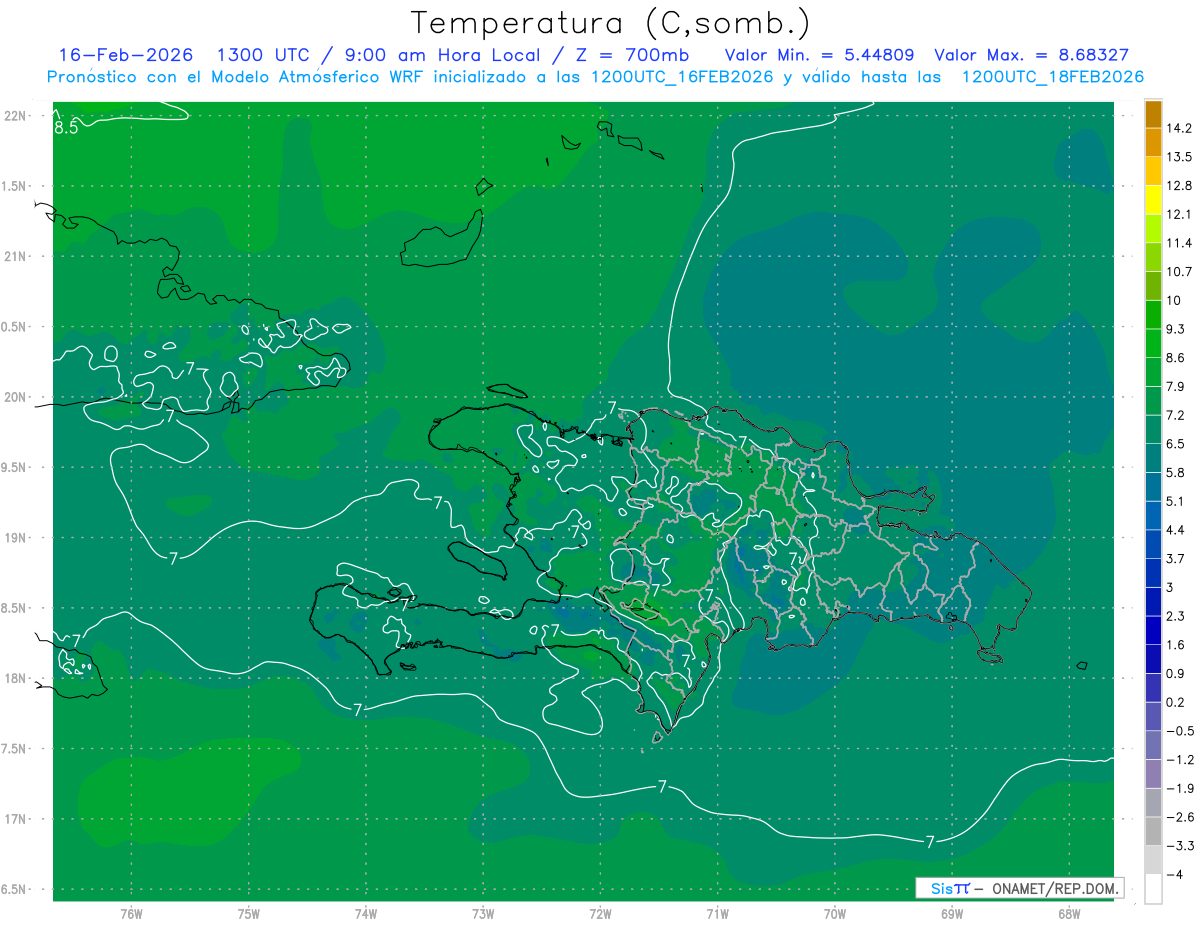Click the 16-Feb-2026 date text

click(x=126, y=55)
